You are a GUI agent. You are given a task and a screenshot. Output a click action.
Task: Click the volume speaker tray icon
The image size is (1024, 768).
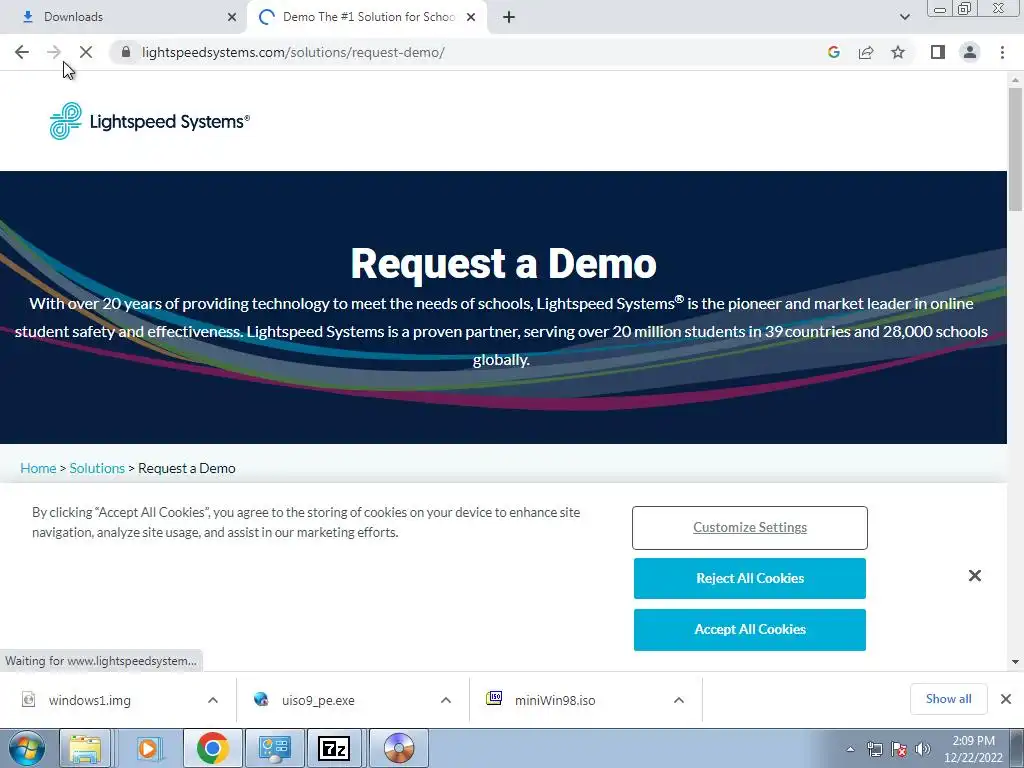click(923, 749)
